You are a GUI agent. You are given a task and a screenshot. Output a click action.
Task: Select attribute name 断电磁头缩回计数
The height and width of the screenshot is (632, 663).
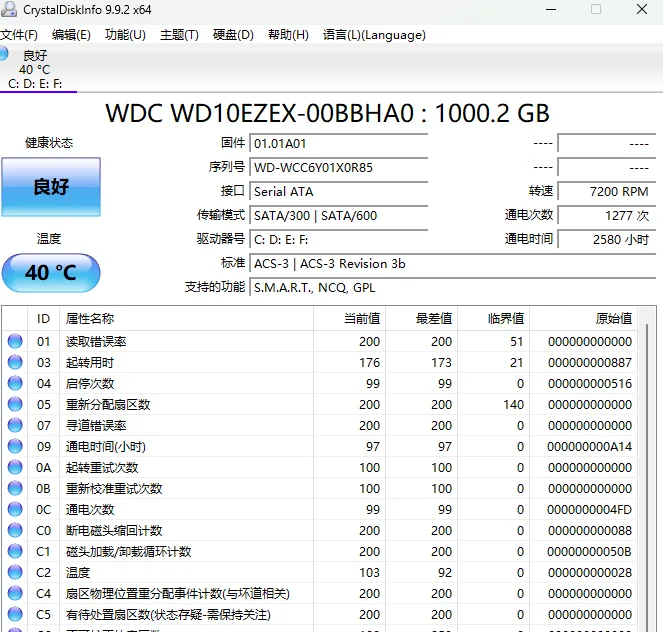[x=114, y=531]
